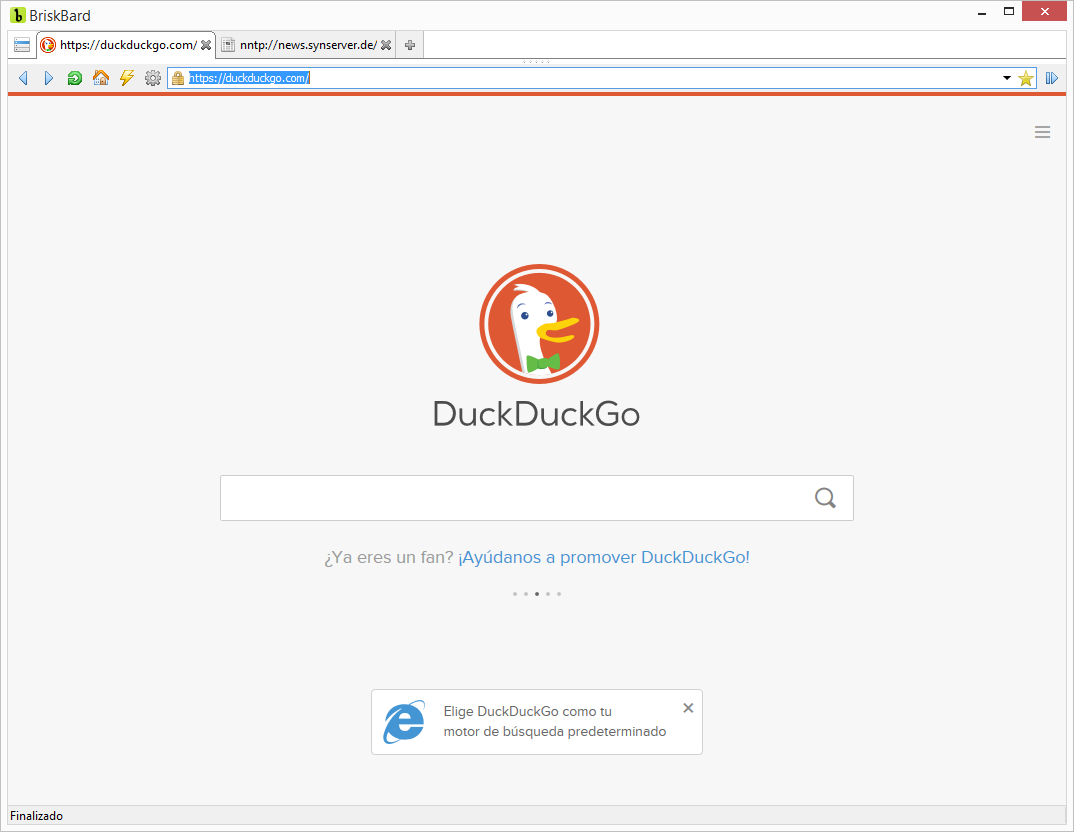Dismiss the default search engine banner
The image size is (1074, 832).
[688, 708]
